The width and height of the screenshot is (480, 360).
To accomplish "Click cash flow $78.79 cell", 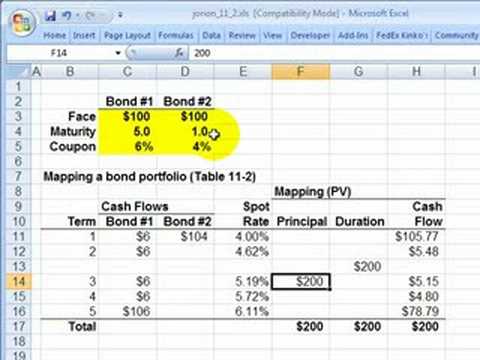I will 416,311.
